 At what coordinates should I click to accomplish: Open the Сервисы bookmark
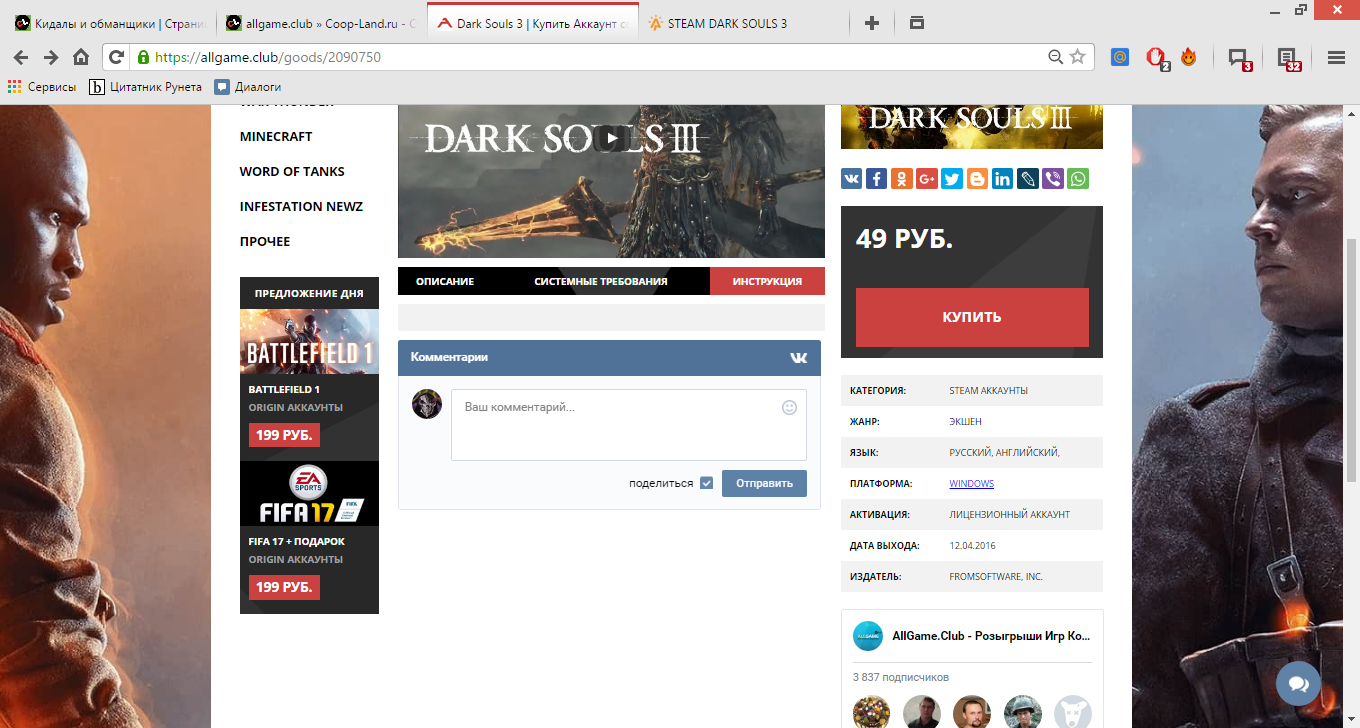pyautogui.click(x=42, y=87)
